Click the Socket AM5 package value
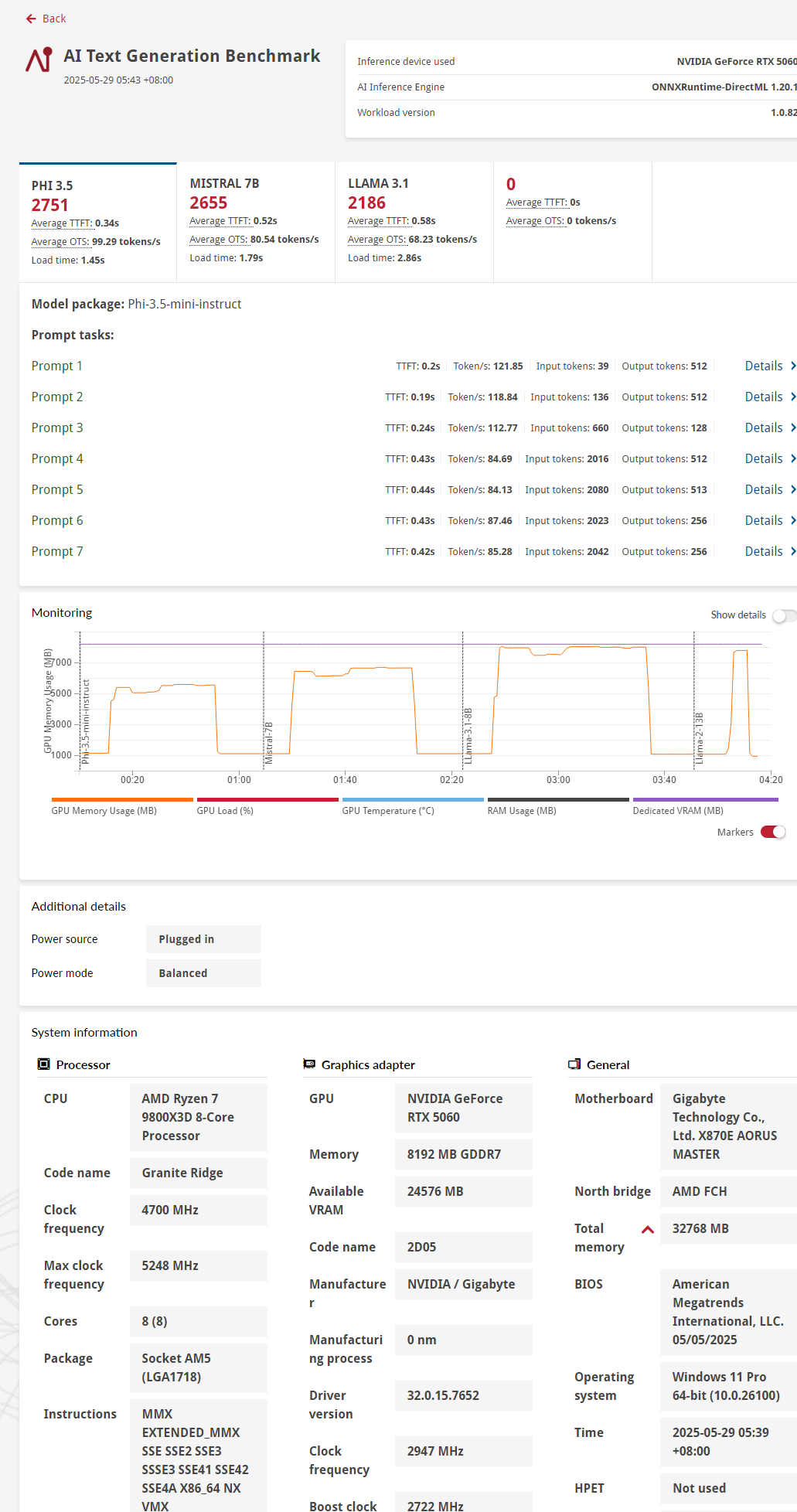Viewport: 797px width, 1512px height. pyautogui.click(x=198, y=1367)
